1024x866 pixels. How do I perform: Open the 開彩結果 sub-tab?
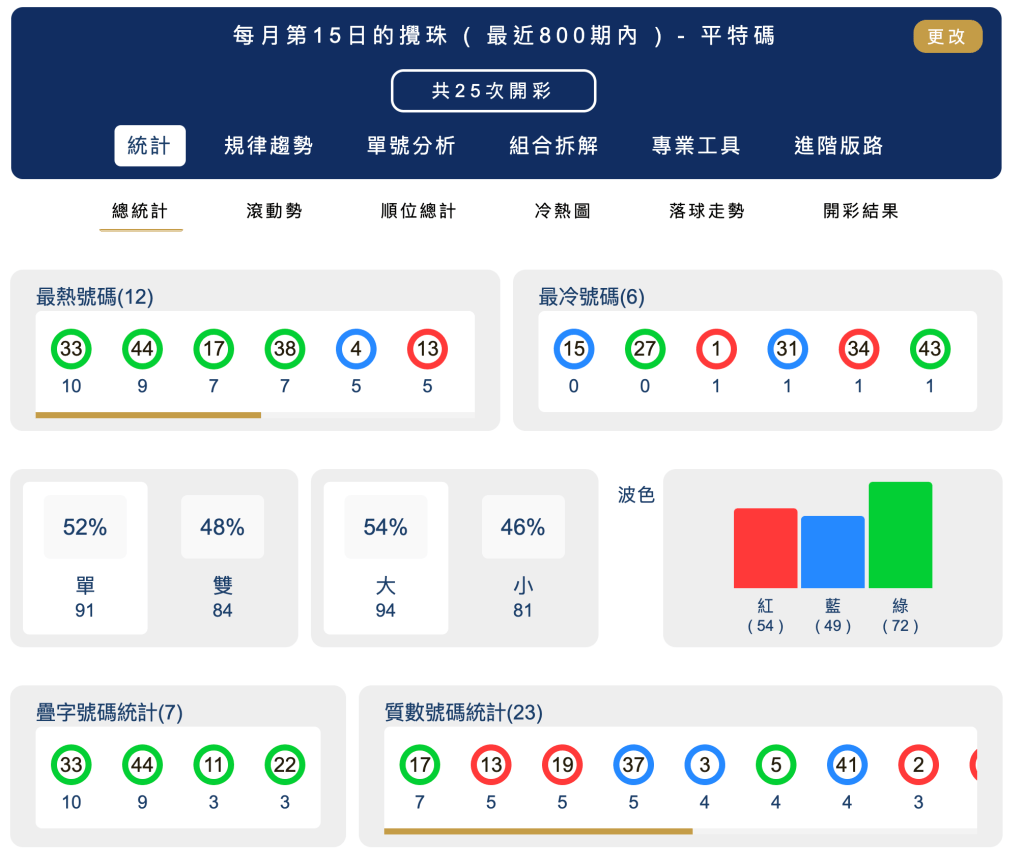tap(860, 211)
